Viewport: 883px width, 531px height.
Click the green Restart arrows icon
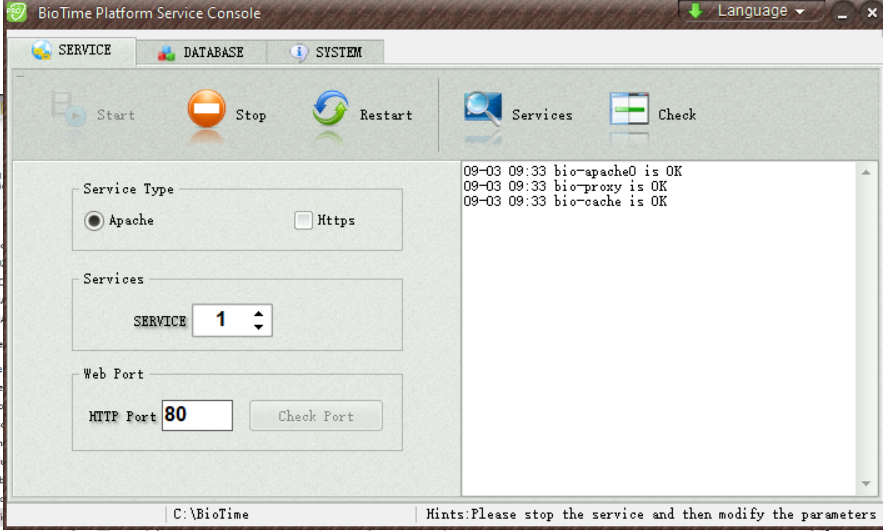pyautogui.click(x=331, y=108)
